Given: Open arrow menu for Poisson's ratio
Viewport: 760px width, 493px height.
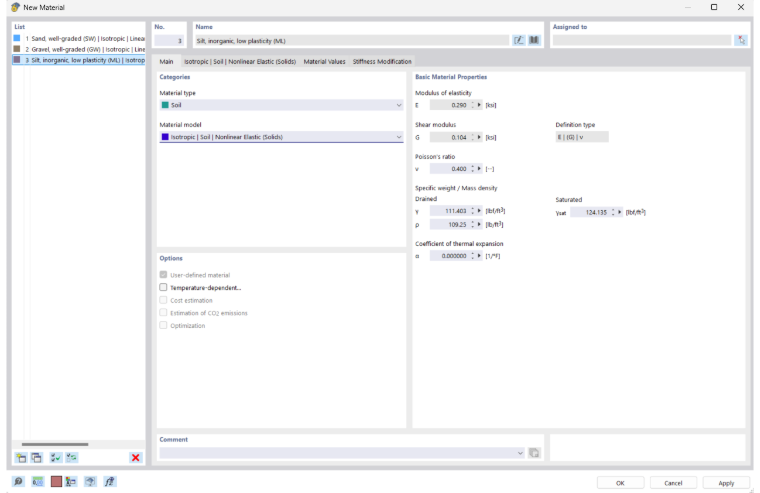Looking at the screenshot, I should (x=479, y=169).
